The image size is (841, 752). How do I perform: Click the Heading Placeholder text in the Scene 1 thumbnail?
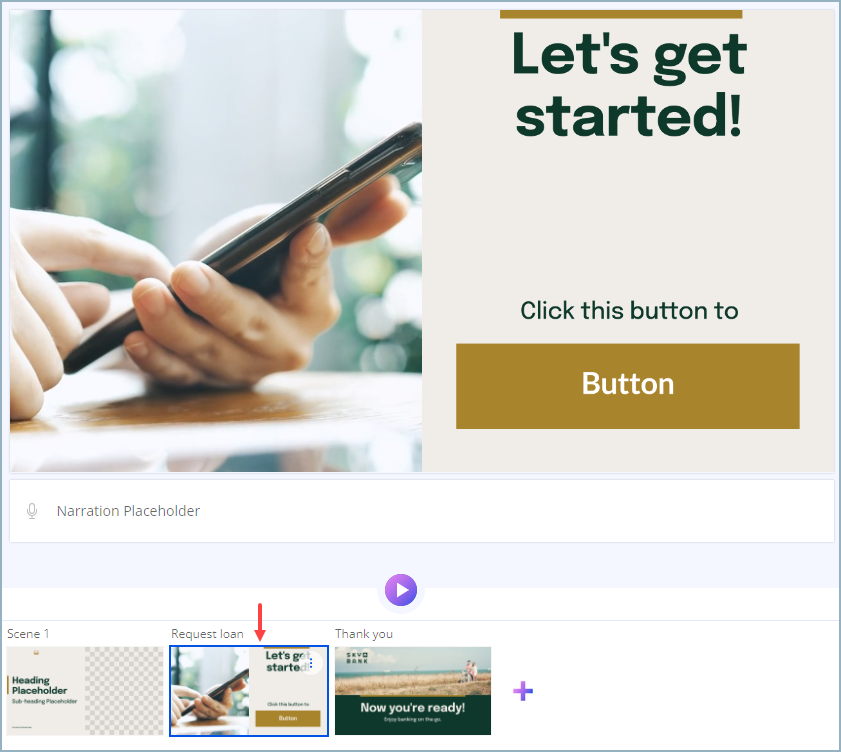click(40, 685)
